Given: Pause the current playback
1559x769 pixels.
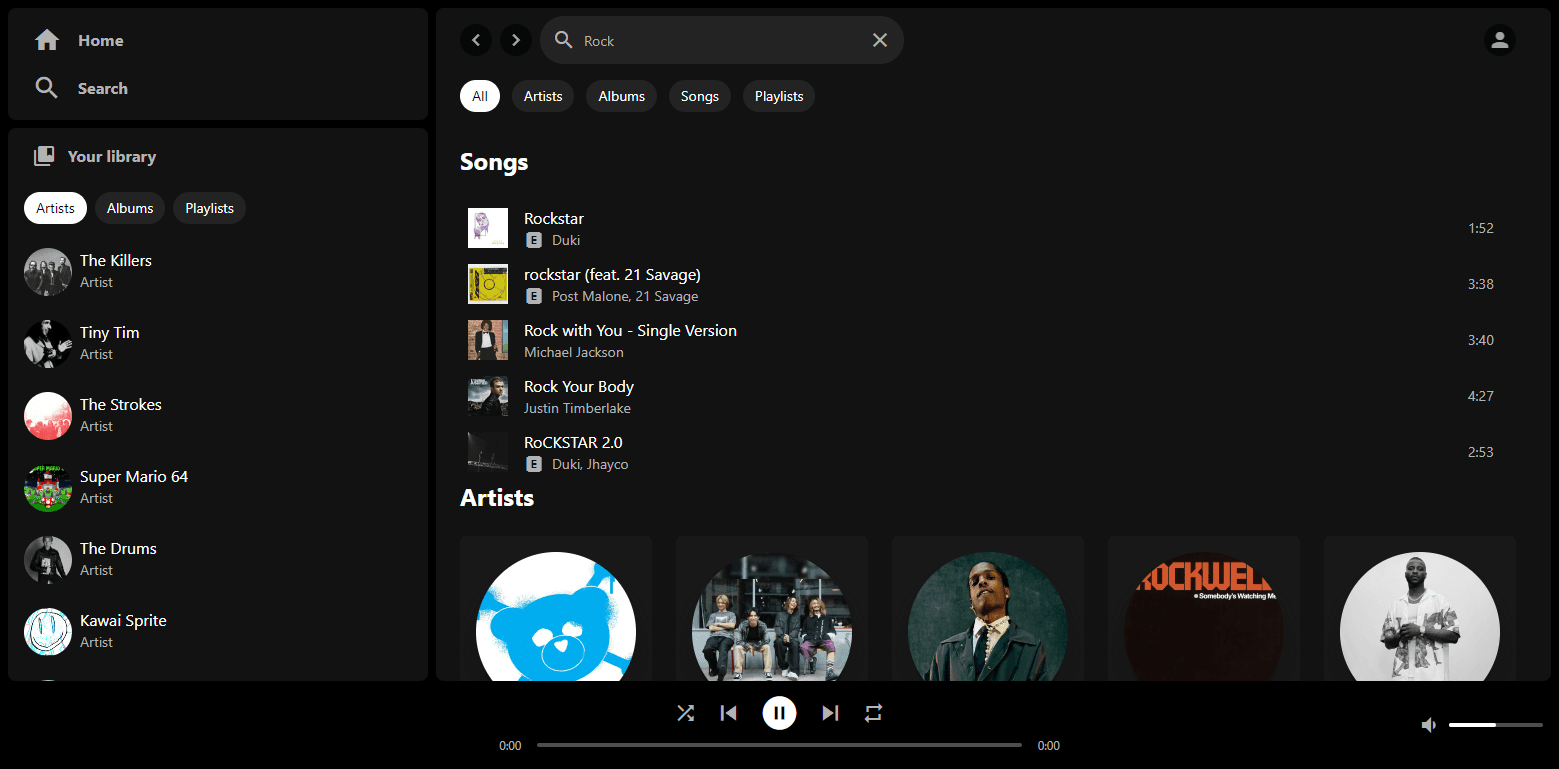Looking at the screenshot, I should [780, 713].
